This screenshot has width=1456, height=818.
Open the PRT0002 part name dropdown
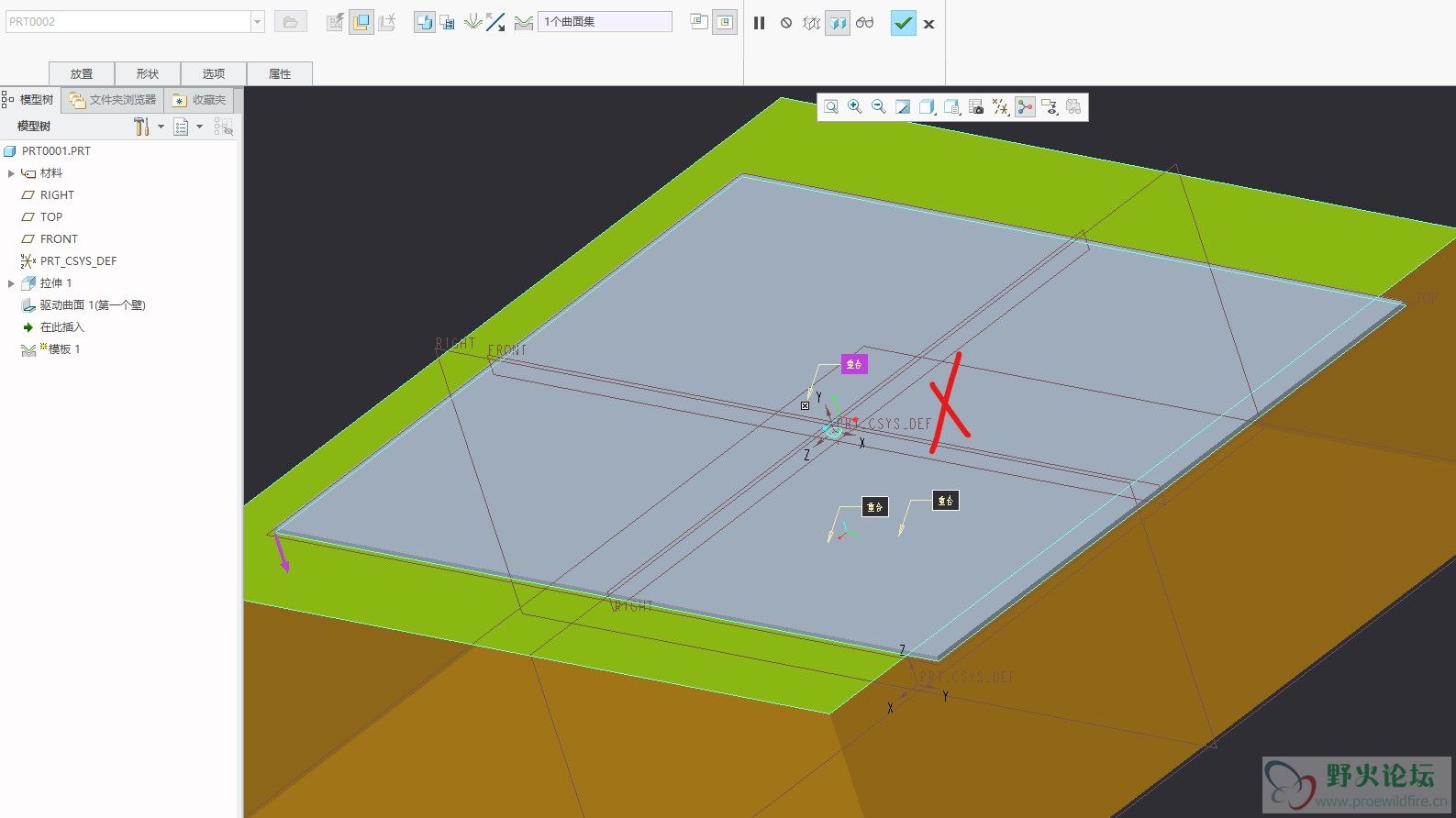click(258, 22)
